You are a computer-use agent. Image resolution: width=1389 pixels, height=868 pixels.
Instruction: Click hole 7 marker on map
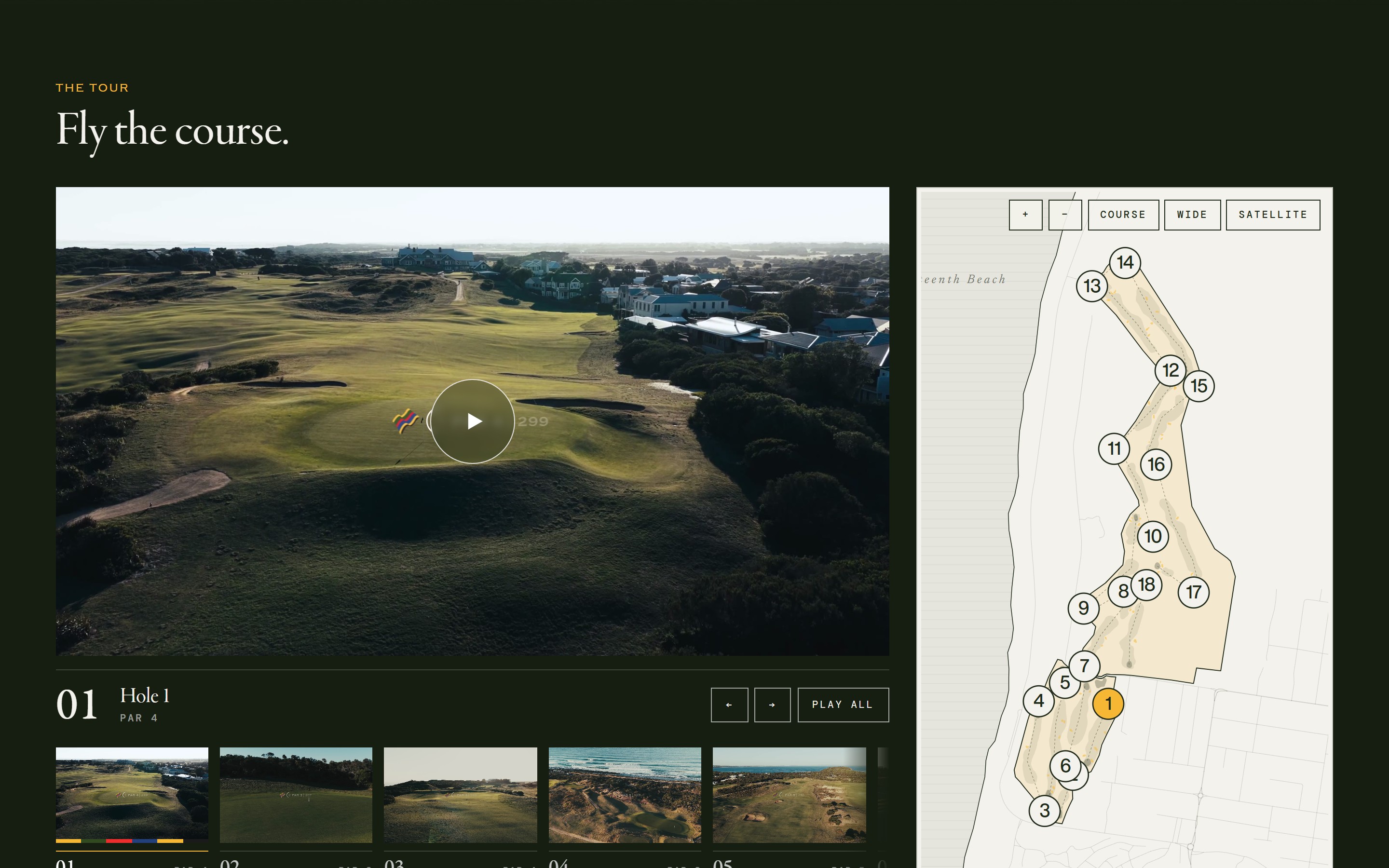coord(1084,666)
